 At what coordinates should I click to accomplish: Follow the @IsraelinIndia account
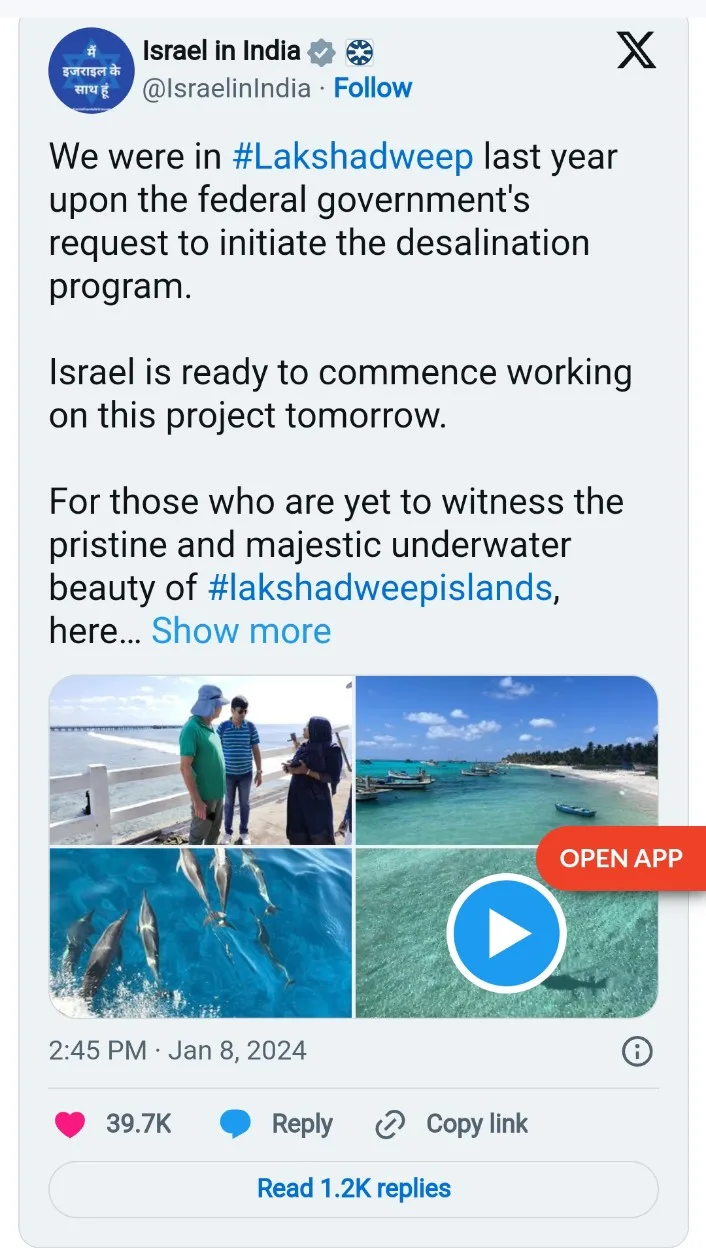[373, 88]
